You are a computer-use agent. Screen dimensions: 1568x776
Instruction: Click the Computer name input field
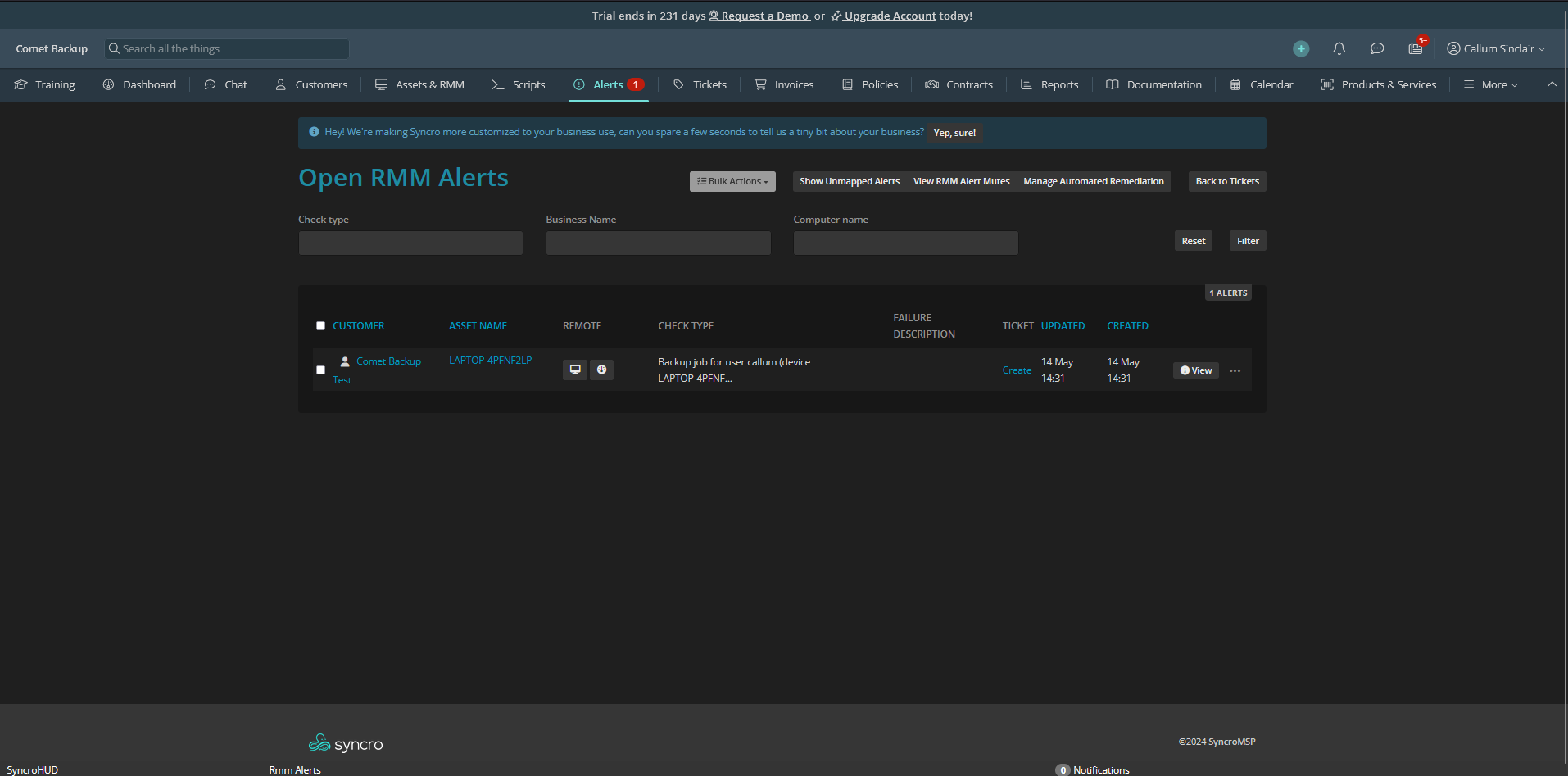tap(905, 243)
